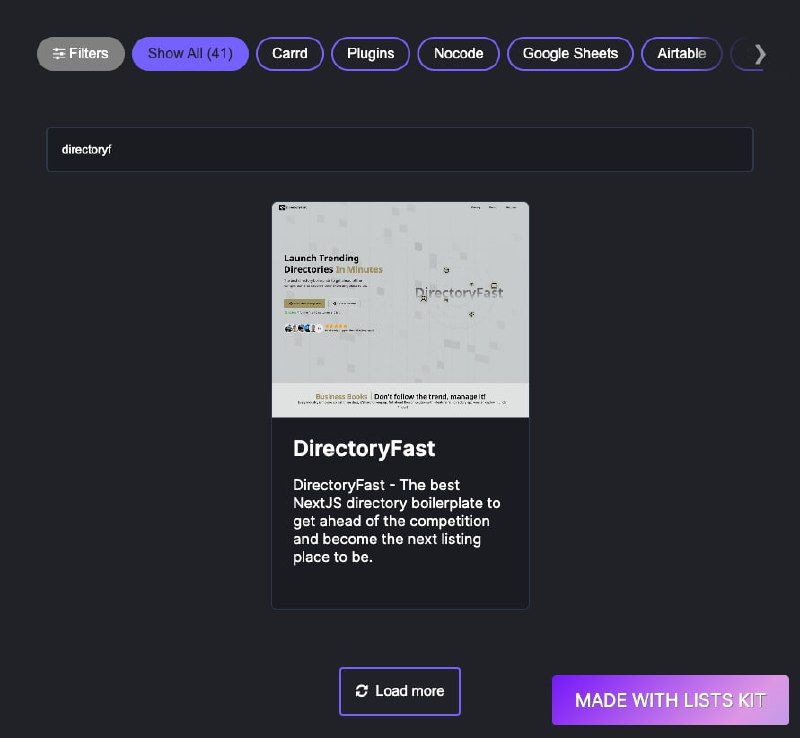Load more listings
The width and height of the screenshot is (800, 738).
point(400,691)
